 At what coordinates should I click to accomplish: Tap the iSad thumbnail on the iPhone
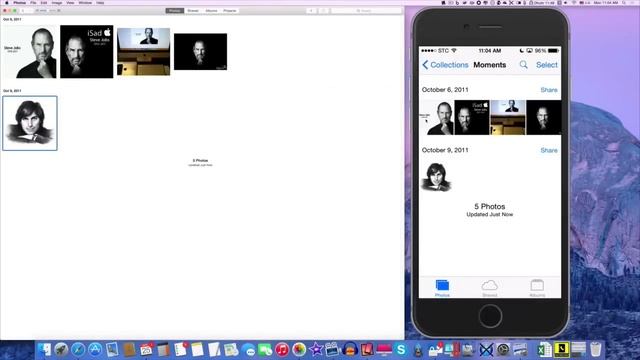pyautogui.click(x=472, y=117)
